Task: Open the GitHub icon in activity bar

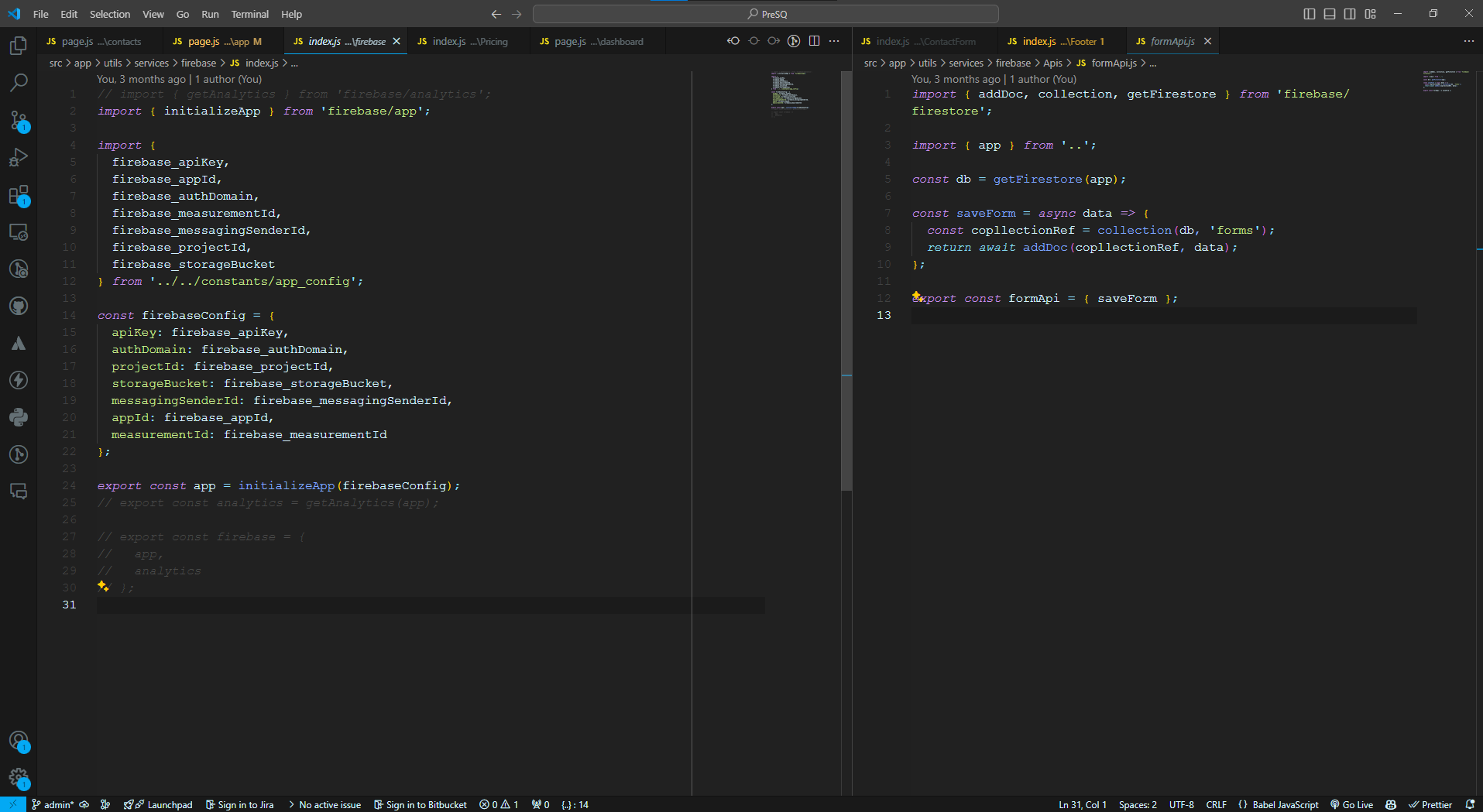Action: click(19, 306)
